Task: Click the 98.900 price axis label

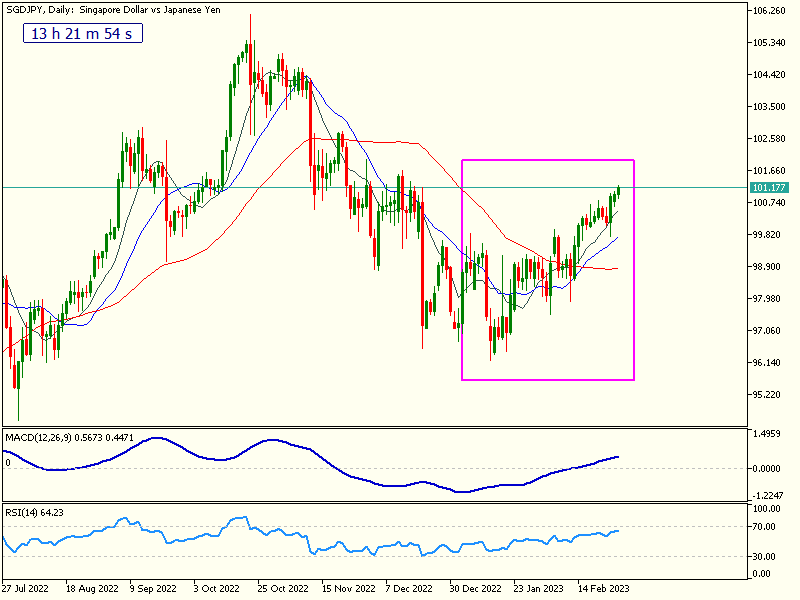Action: point(768,267)
